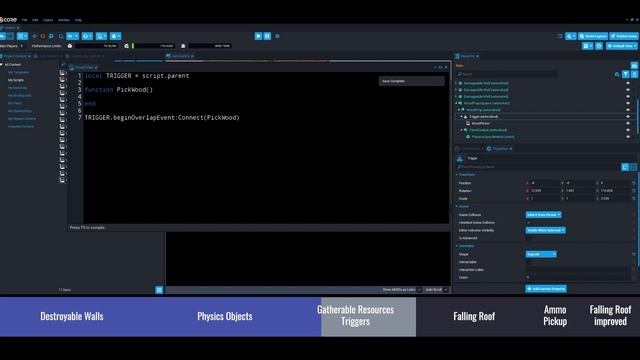The width and height of the screenshot is (640, 360).
Task: Open the blue dropdown after the translate tools
Action: [72, 36]
